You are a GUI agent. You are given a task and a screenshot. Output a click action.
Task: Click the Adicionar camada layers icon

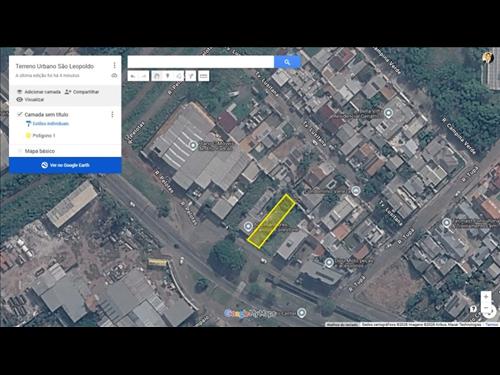pos(20,92)
